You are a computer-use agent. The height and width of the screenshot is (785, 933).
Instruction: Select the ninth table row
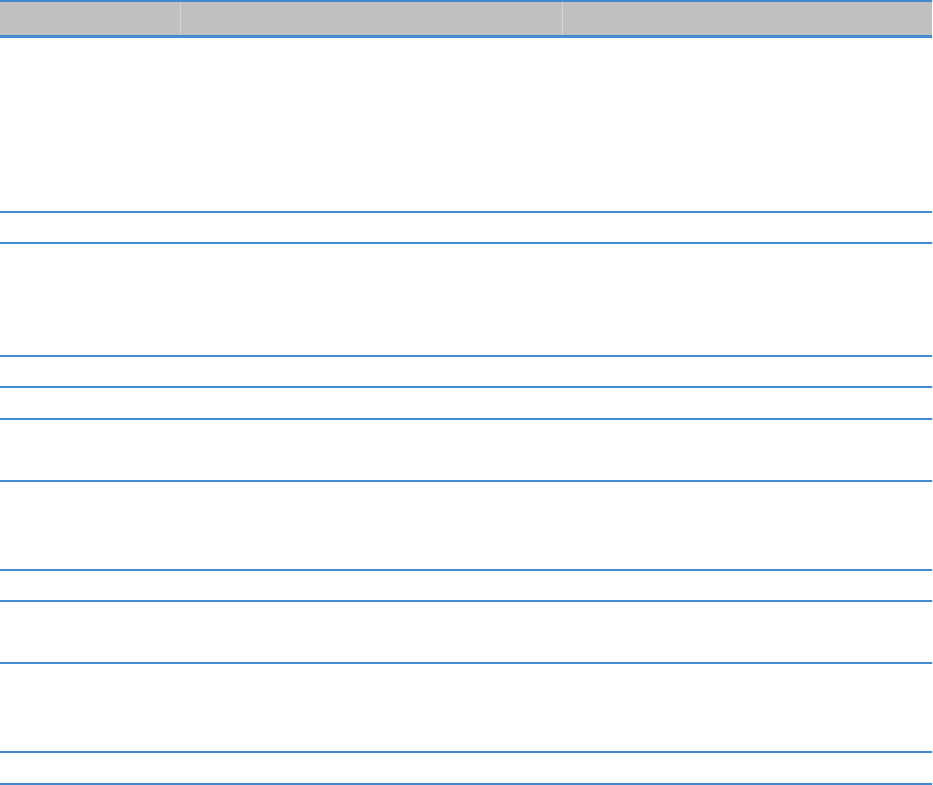tap(466, 632)
